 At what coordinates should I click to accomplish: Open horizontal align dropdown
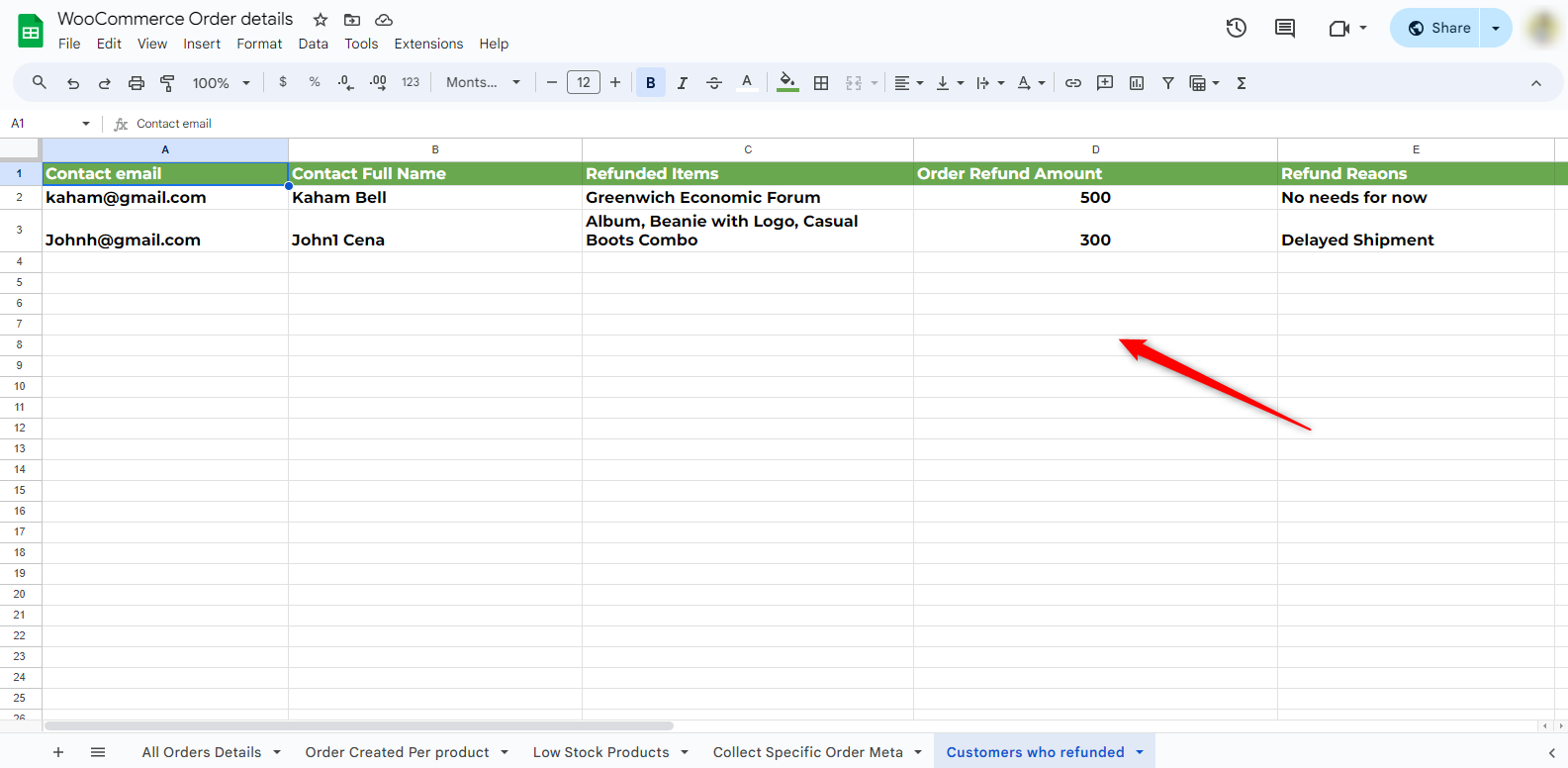point(909,83)
